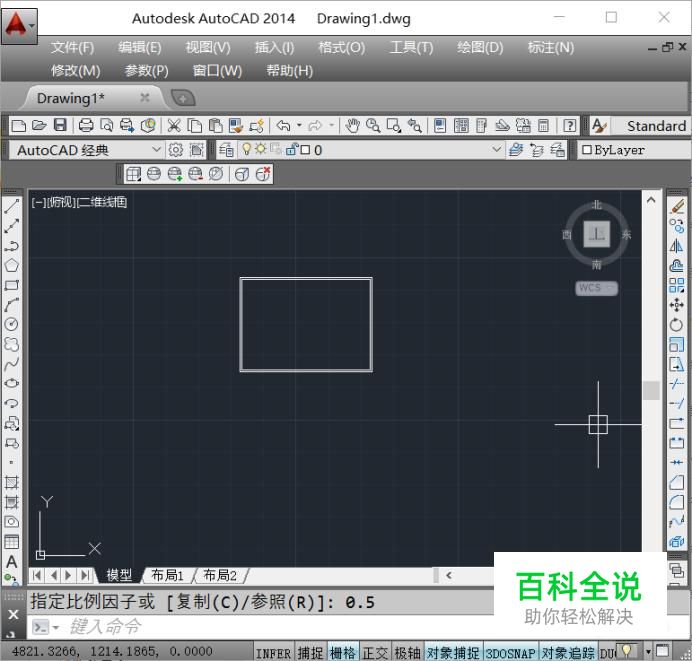Select the Ellipse draw tool
The width and height of the screenshot is (692, 661).
11,383
